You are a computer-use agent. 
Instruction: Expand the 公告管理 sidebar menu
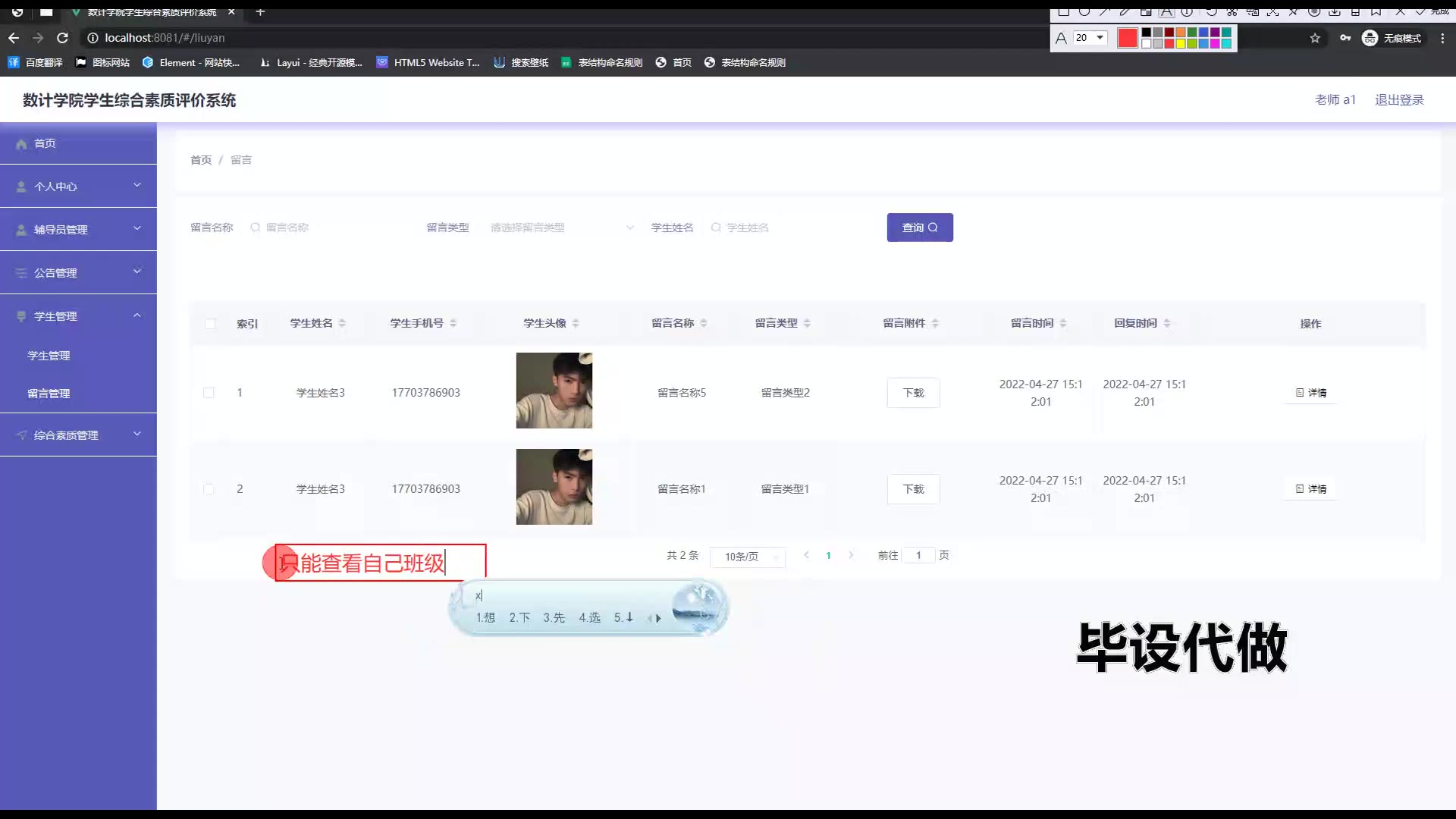pyautogui.click(x=78, y=272)
